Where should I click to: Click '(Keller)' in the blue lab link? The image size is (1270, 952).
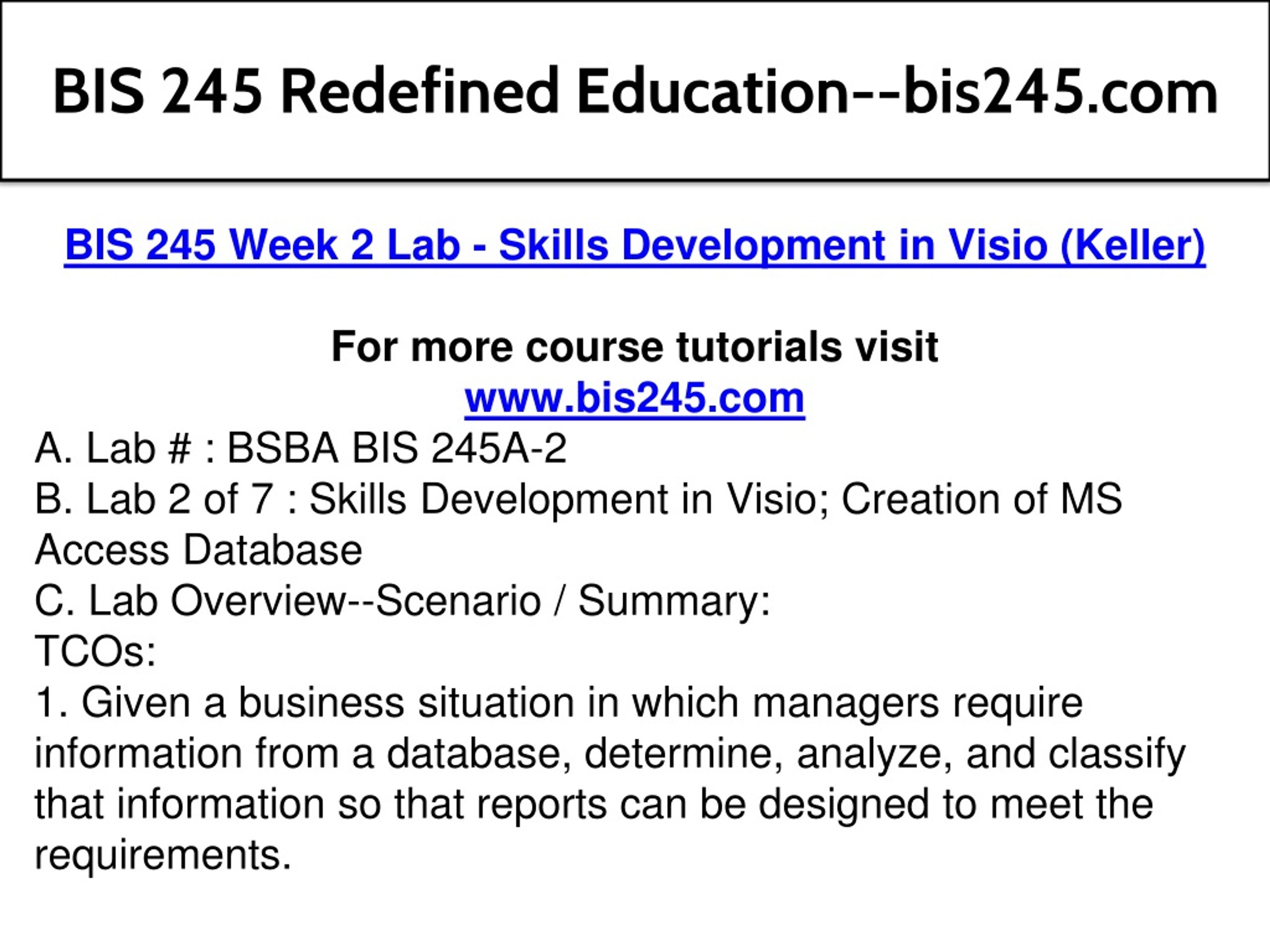pyautogui.click(x=1133, y=245)
